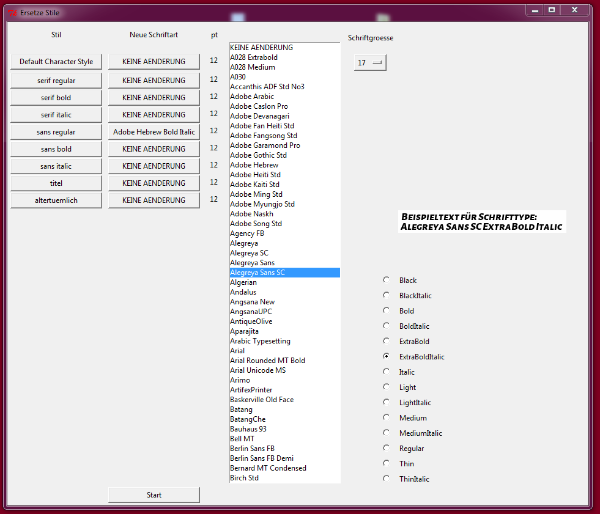The height and width of the screenshot is (514, 600).
Task: Select Baskerville Old Face in the list
Action: click(x=262, y=400)
